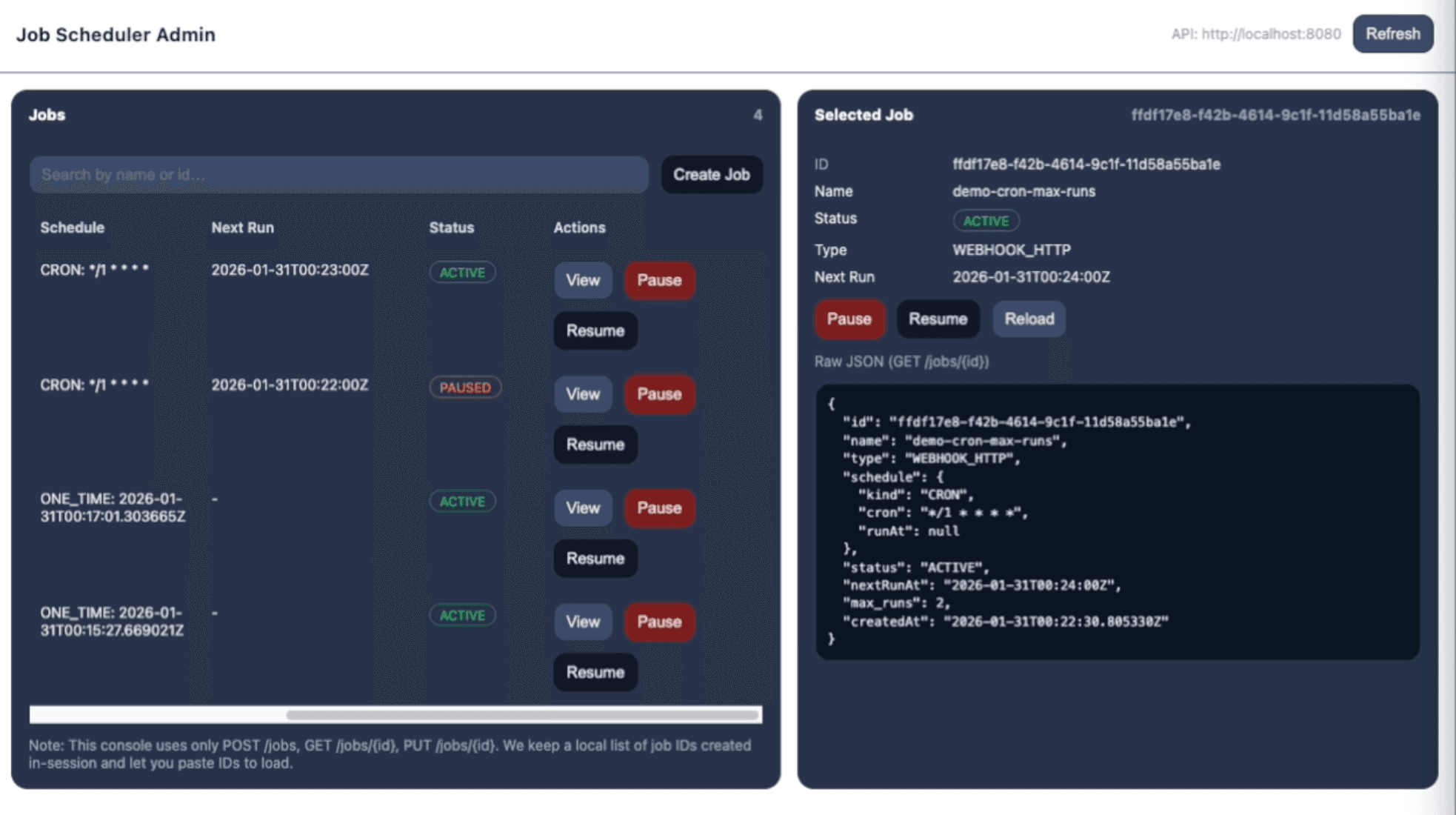Viewport: 1456px width, 815px height.
Task: Resume the first active cron job
Action: pyautogui.click(x=595, y=331)
